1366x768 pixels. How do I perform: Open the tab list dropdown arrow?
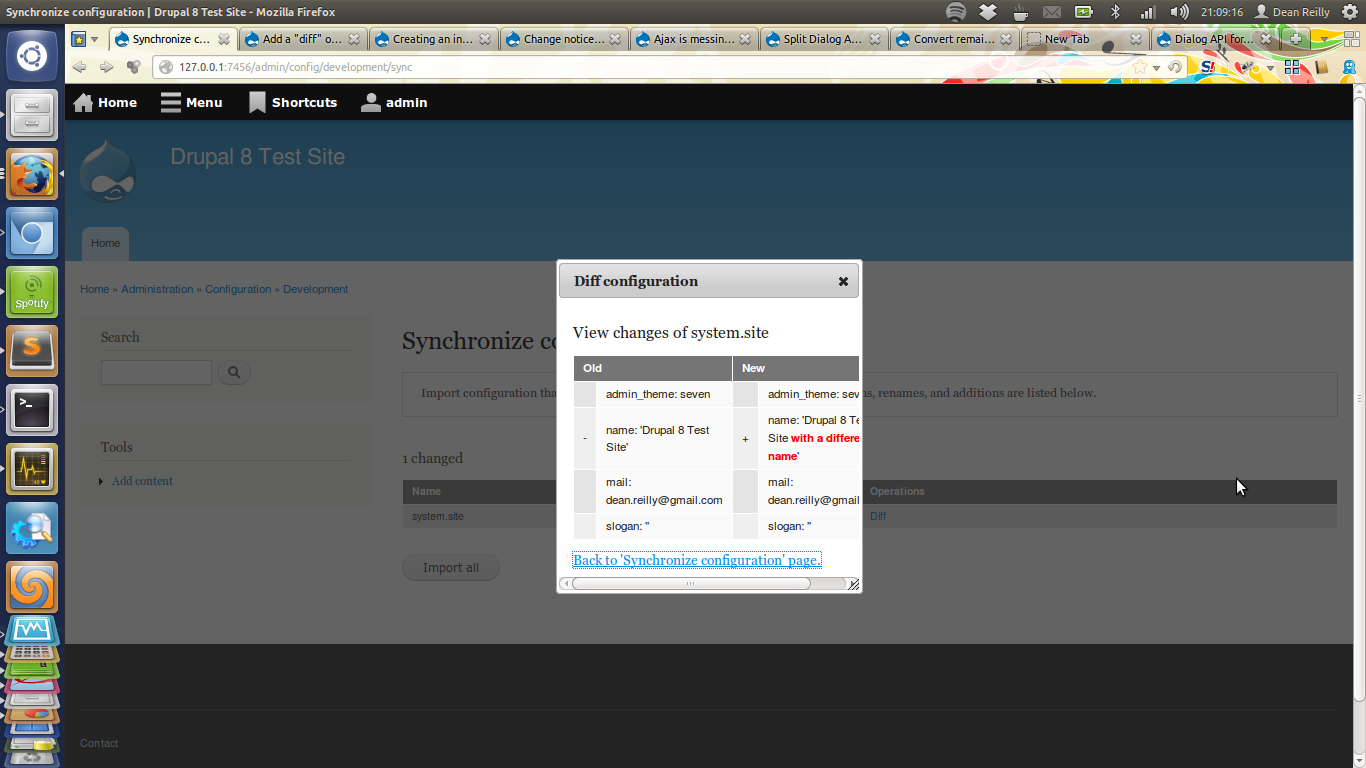(1325, 39)
